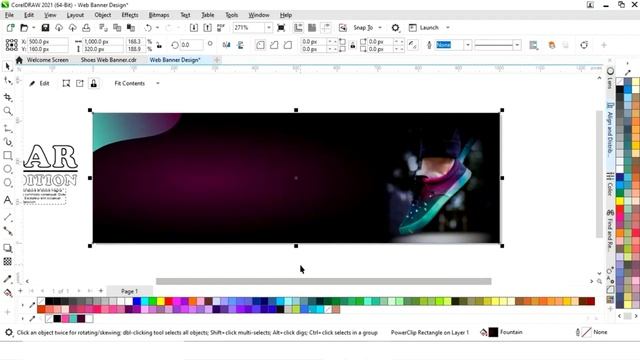Click the Select PowerClip contents icon
This screenshot has width=640, height=360.
point(66,83)
